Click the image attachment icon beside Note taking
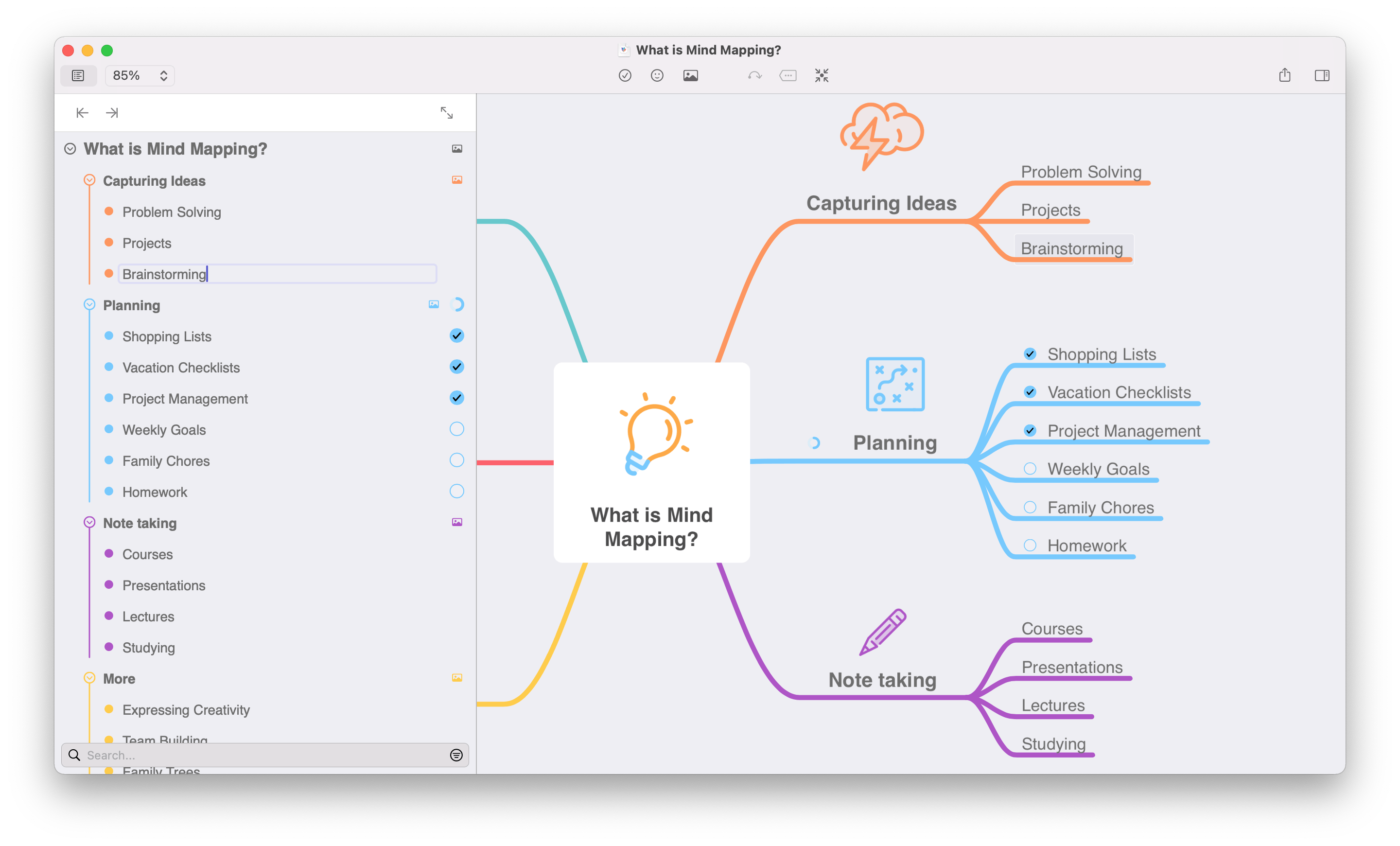1400x846 pixels. (x=457, y=522)
